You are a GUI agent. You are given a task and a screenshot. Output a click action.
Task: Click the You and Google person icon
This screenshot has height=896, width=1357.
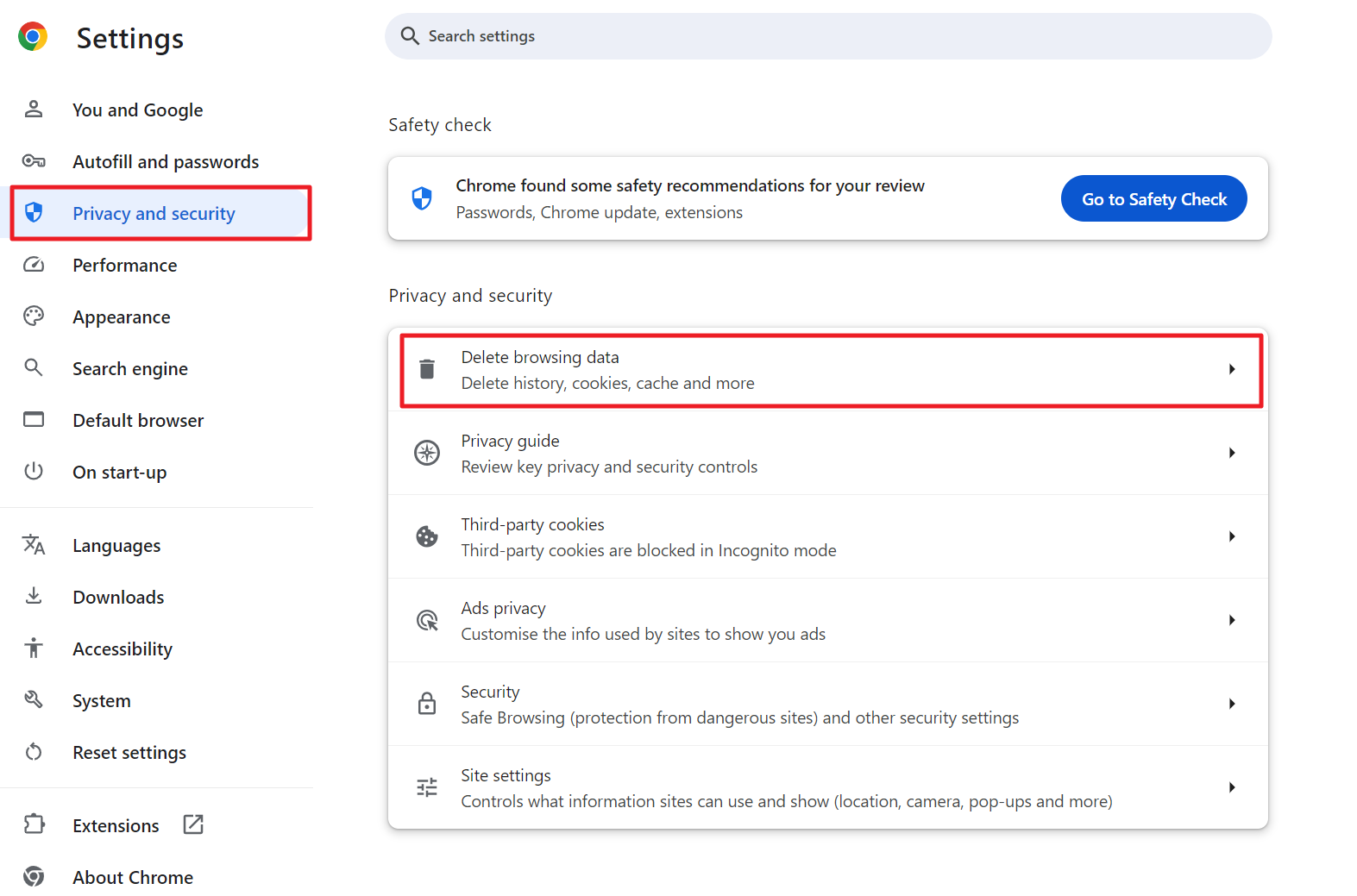tap(34, 109)
